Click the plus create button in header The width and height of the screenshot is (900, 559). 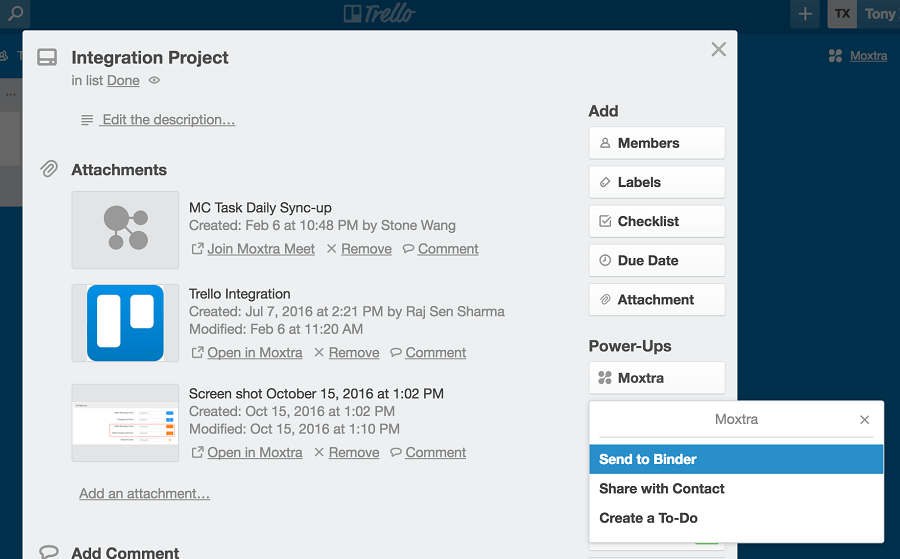(805, 14)
